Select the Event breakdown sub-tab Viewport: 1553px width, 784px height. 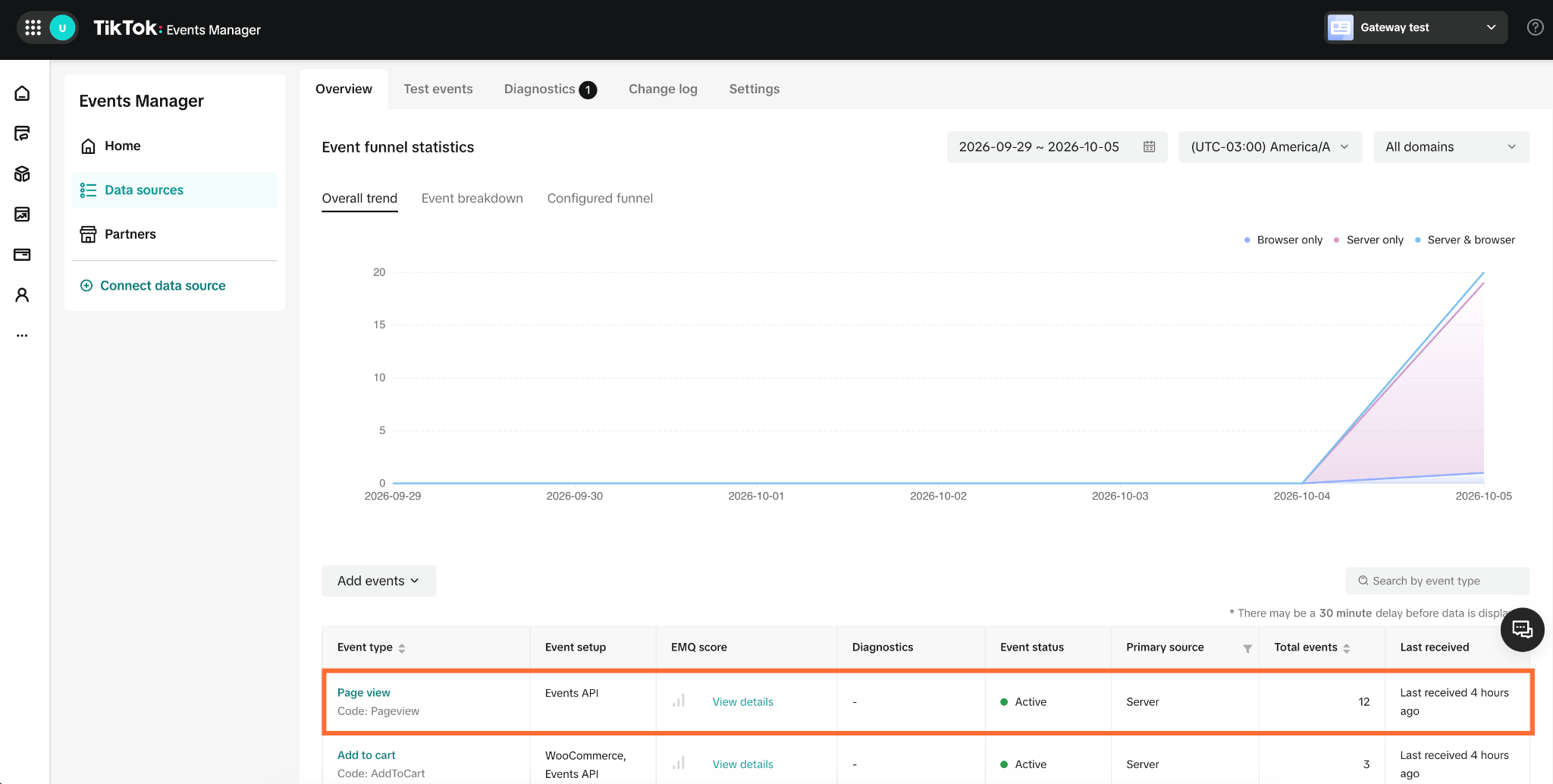coord(472,198)
